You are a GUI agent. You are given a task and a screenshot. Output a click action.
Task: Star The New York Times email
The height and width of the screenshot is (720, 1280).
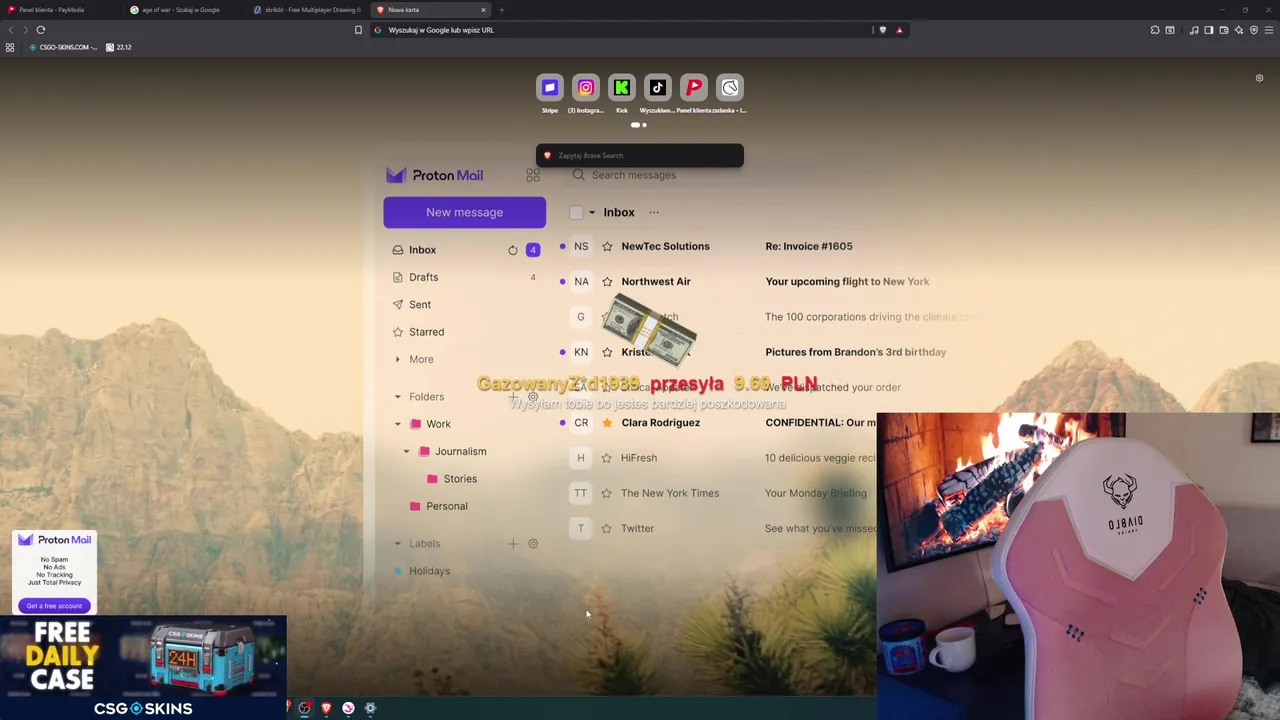pos(607,493)
